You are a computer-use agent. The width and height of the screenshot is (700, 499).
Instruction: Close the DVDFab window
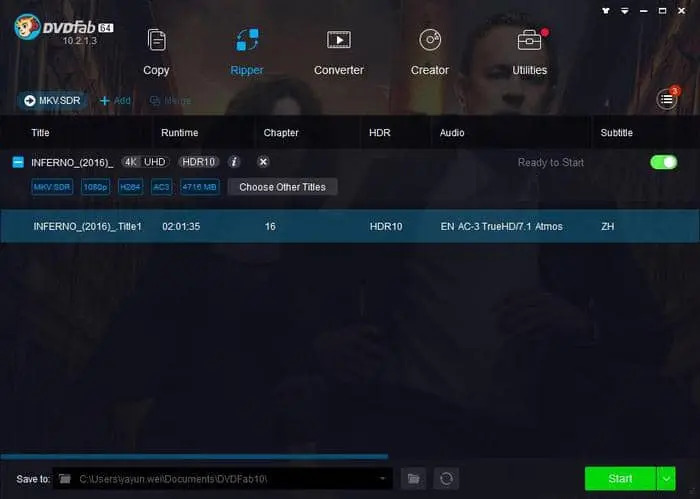[682, 11]
